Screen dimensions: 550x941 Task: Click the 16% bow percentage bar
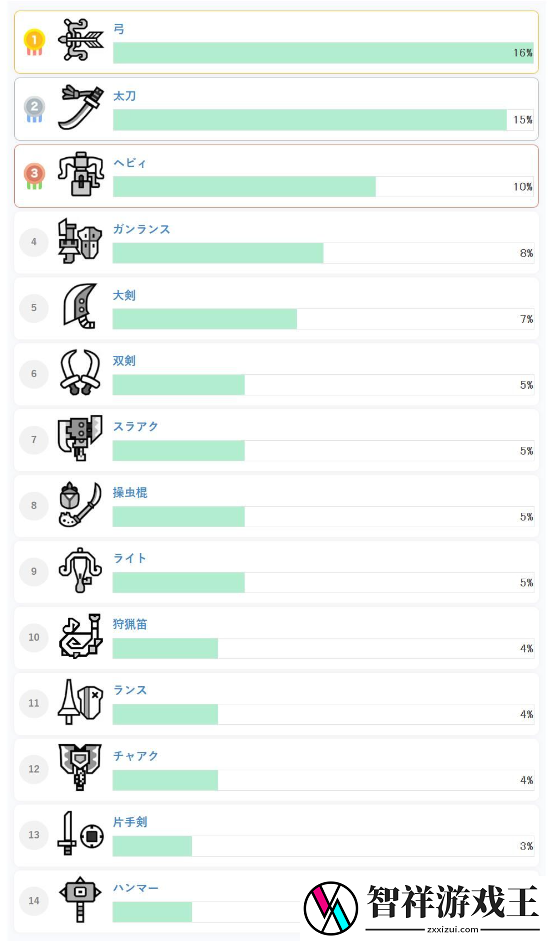(x=324, y=53)
